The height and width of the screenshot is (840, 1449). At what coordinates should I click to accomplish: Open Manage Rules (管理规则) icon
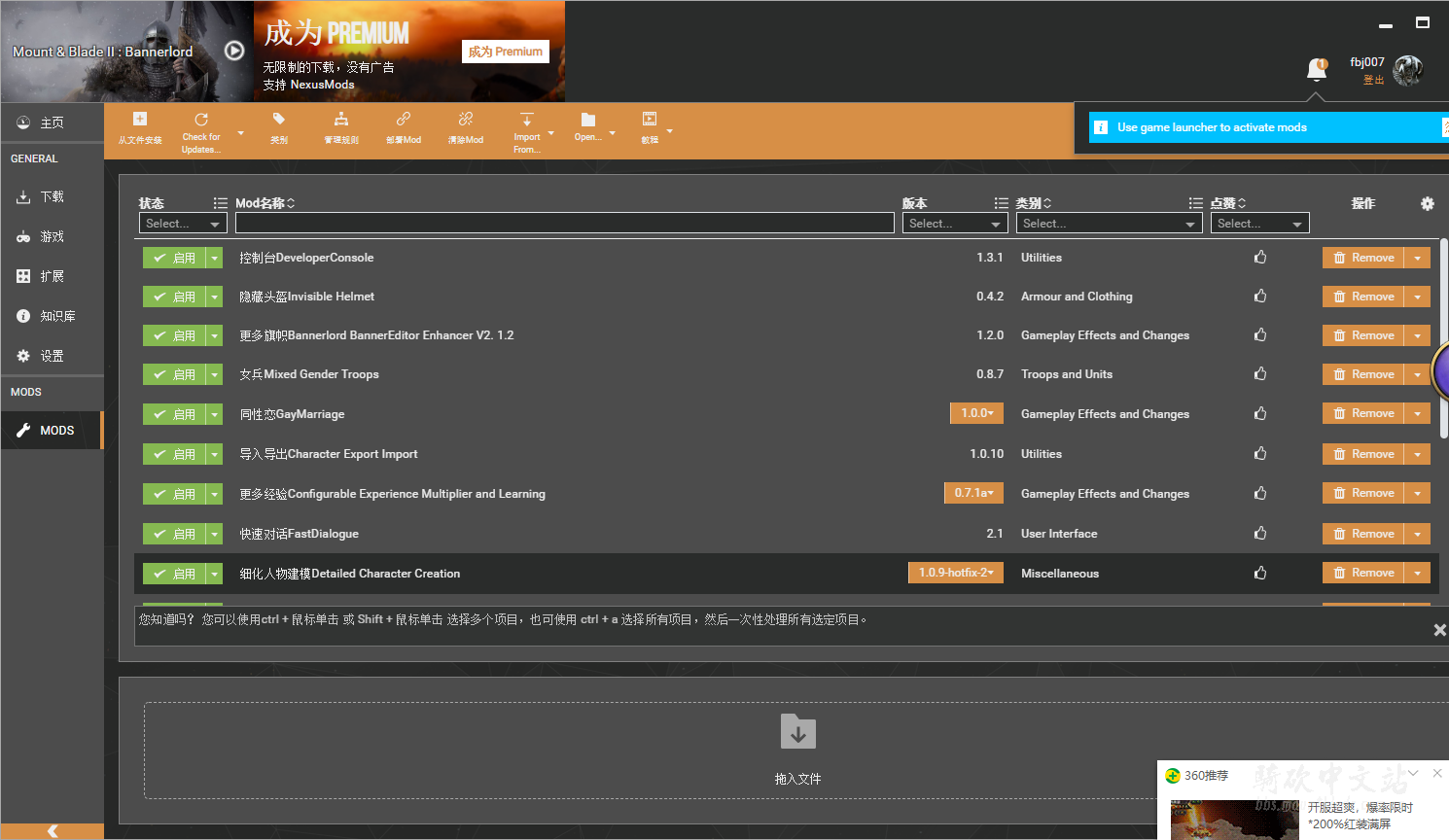[x=341, y=120]
